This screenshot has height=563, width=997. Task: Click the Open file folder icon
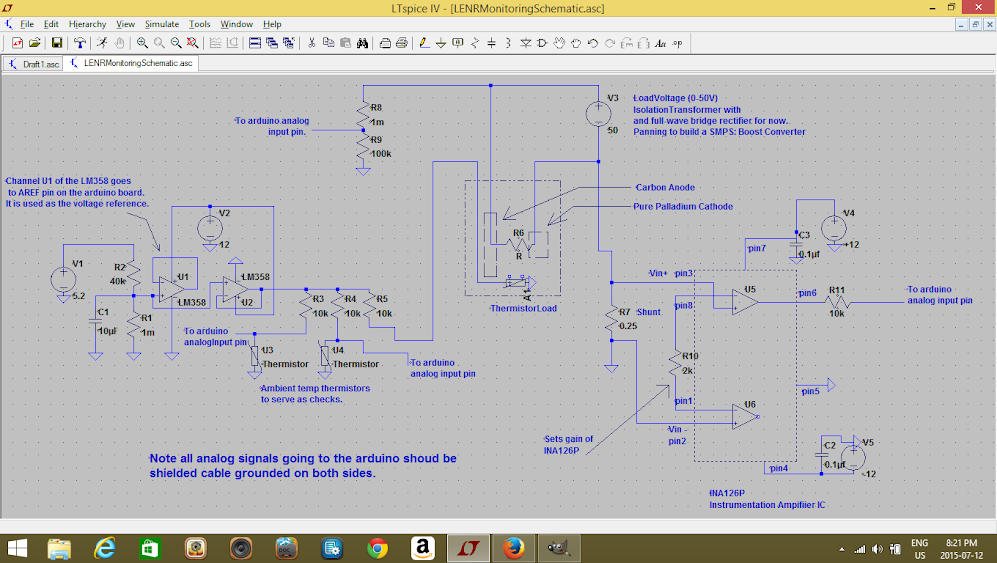[34, 43]
